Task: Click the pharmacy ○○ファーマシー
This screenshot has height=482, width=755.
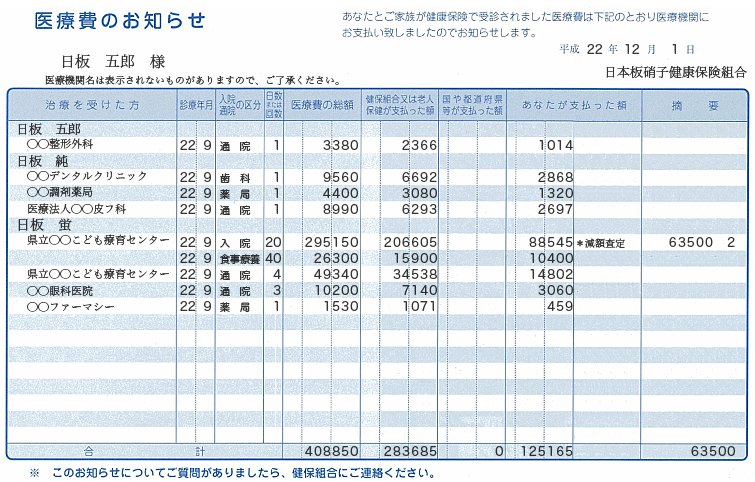Action: coord(71,307)
